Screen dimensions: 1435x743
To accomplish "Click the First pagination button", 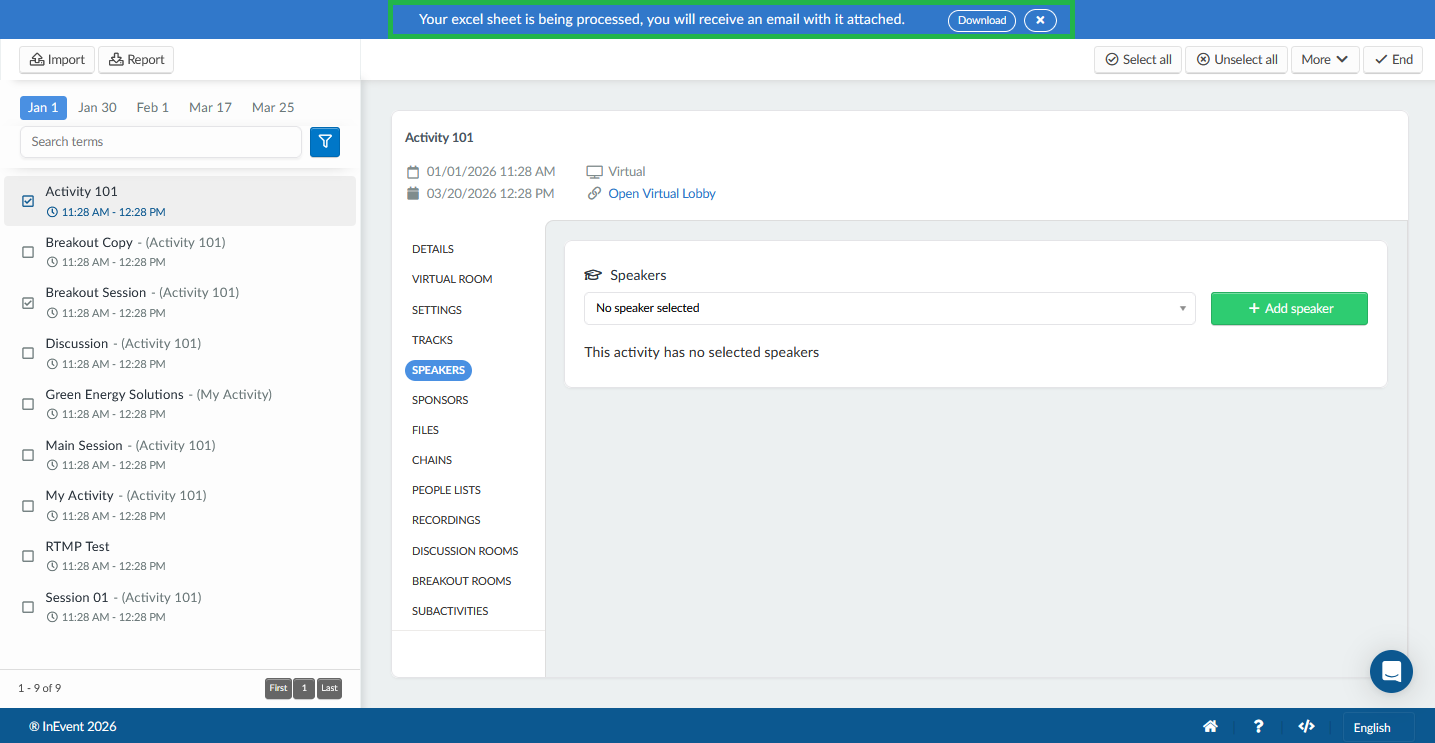I will [x=278, y=688].
